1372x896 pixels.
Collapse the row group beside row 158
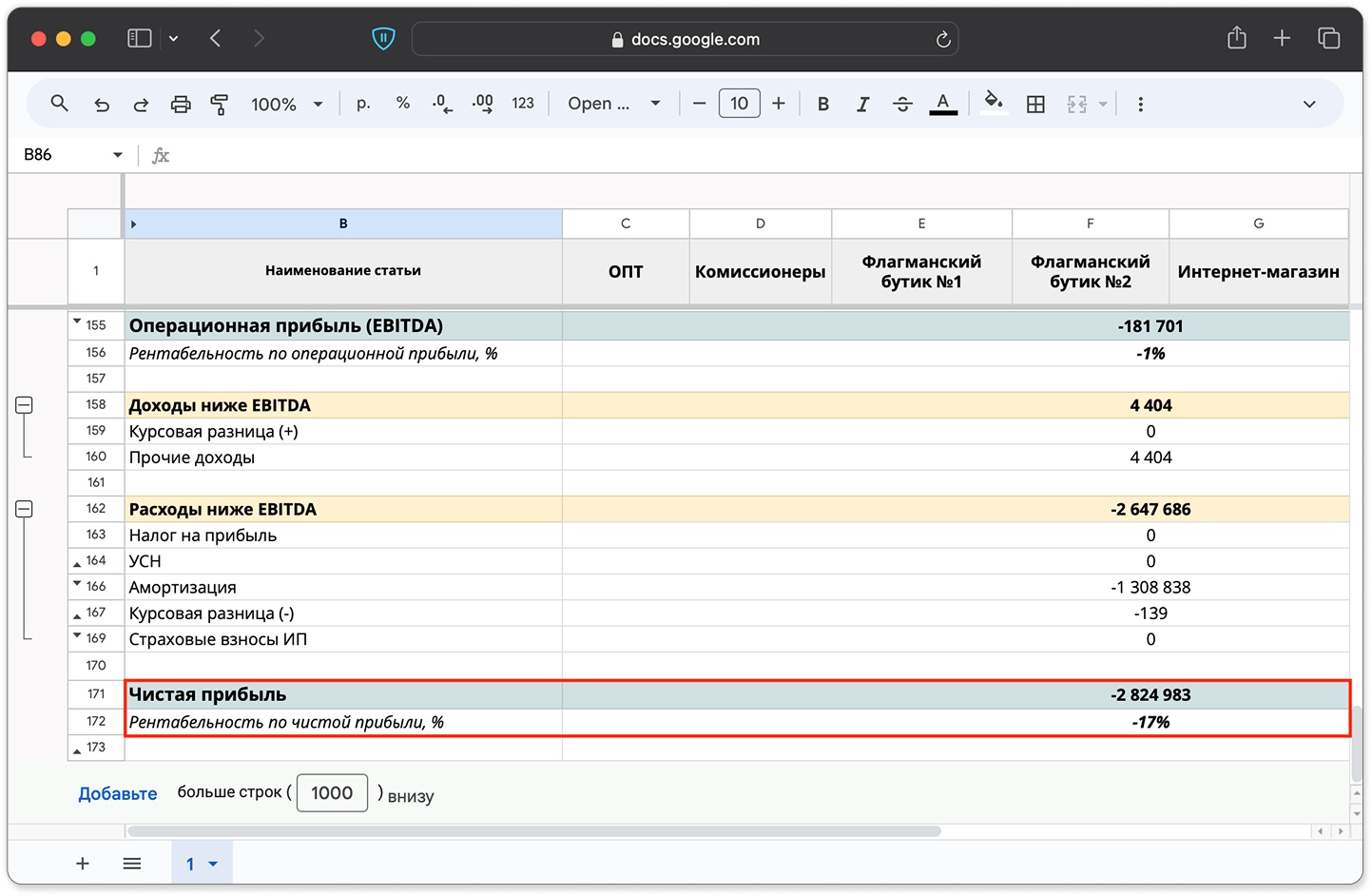pos(25,405)
